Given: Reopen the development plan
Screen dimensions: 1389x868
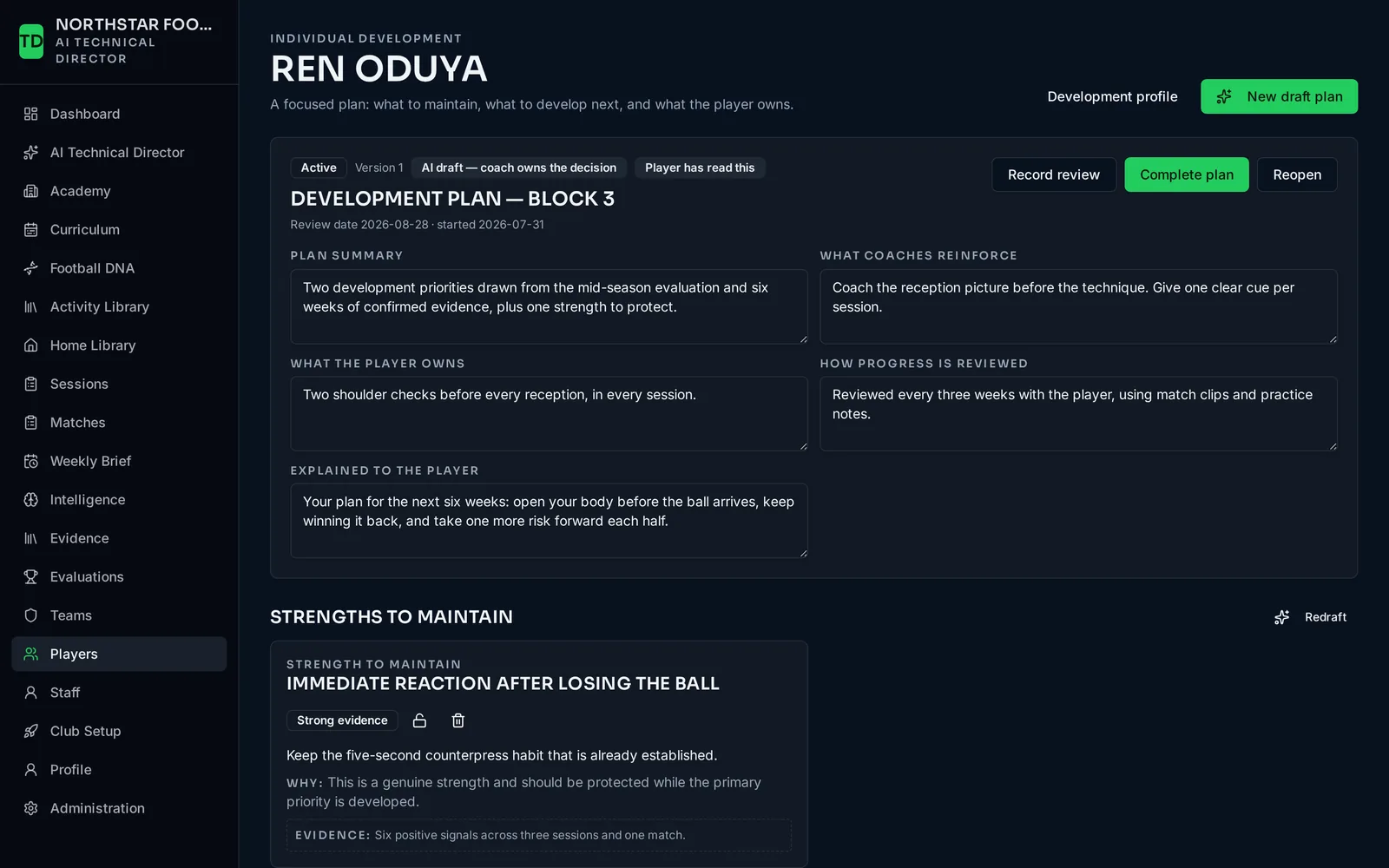Looking at the screenshot, I should pyautogui.click(x=1297, y=174).
